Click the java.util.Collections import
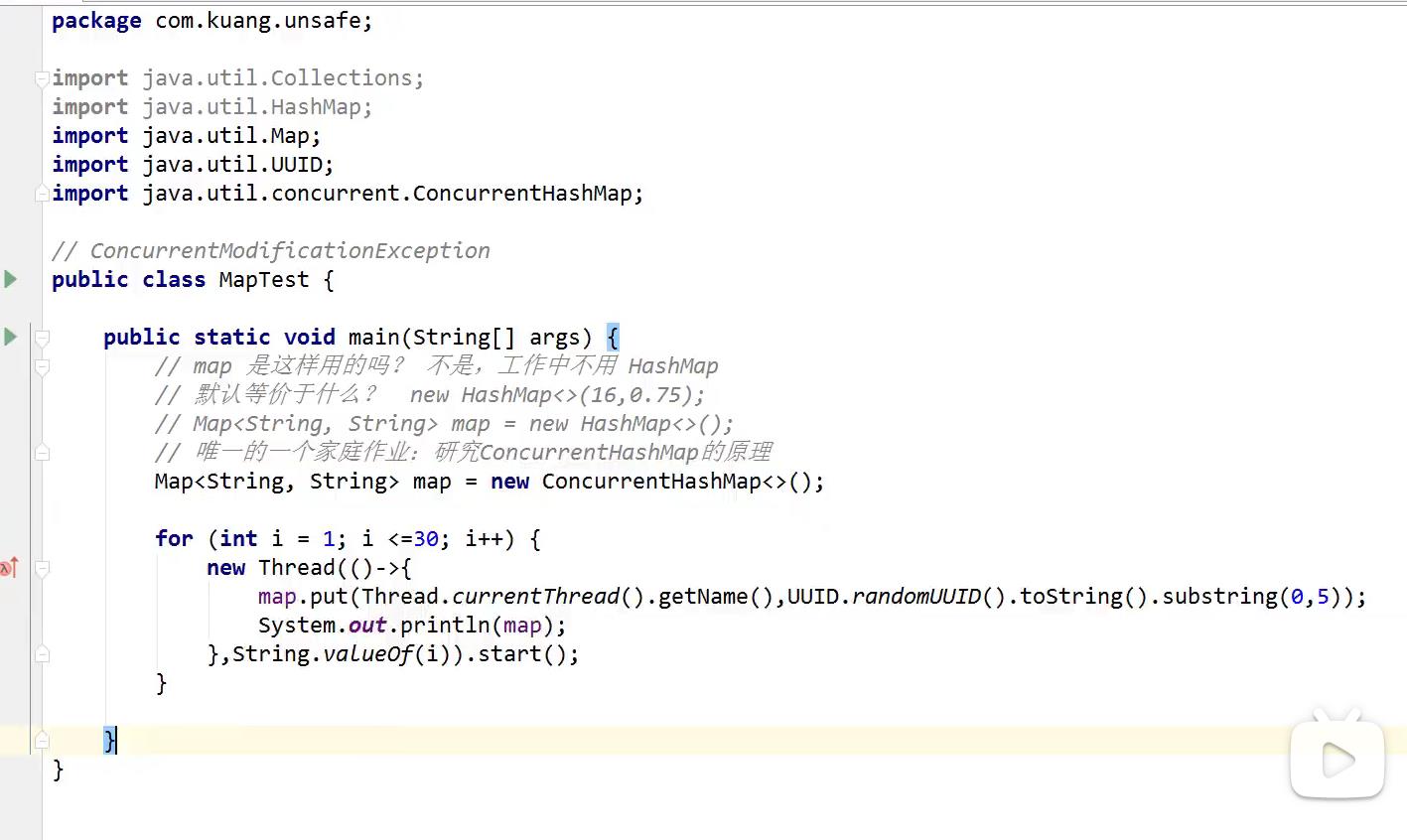The height and width of the screenshot is (840, 1407). point(277,78)
